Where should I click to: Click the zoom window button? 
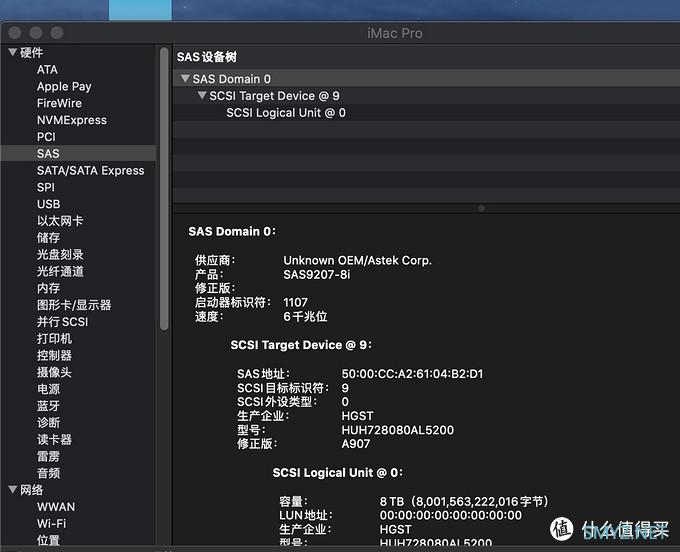pyautogui.click(x=56, y=33)
